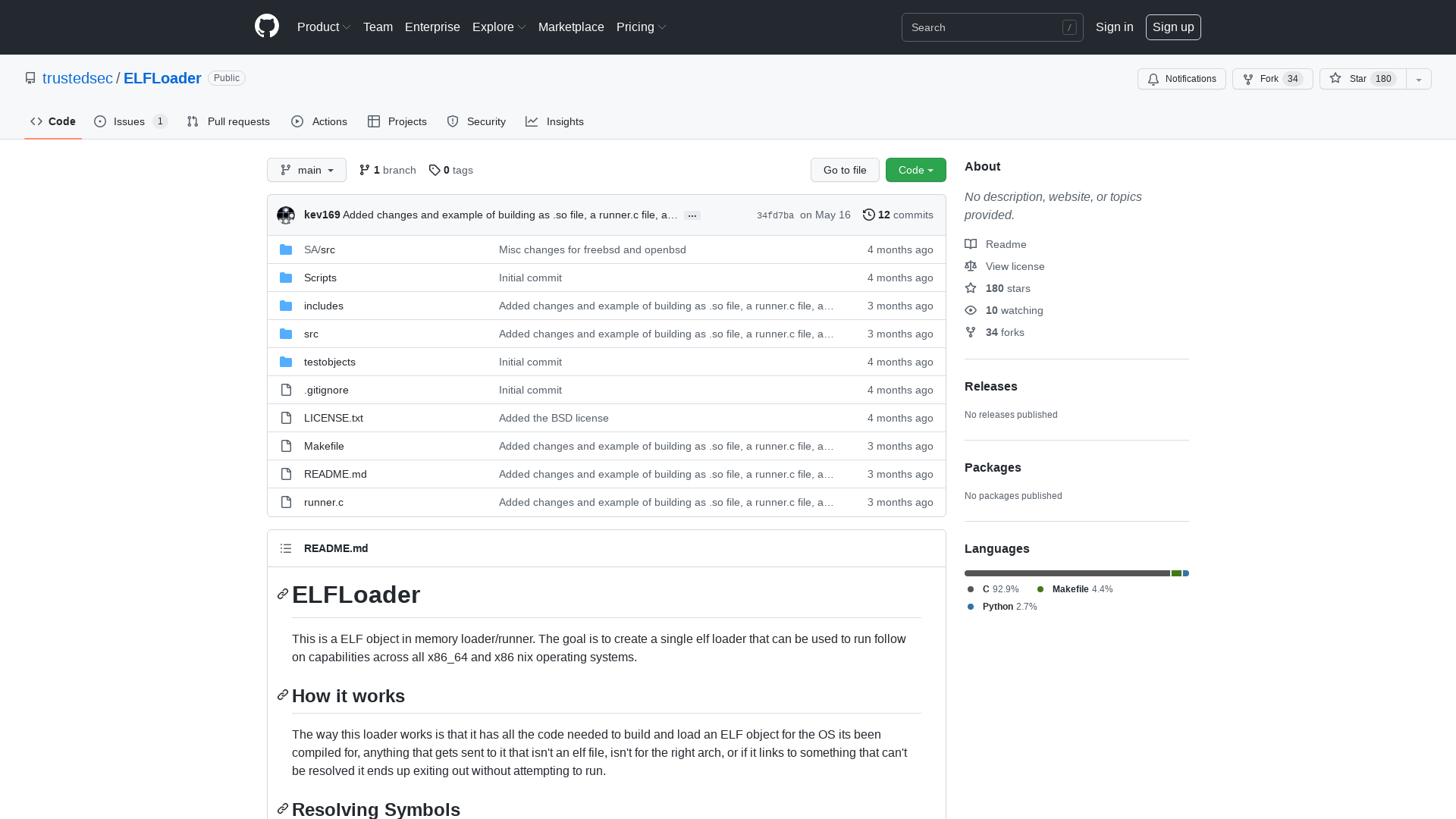Click the LICENSE.txt file icon
1456x819 pixels.
point(286,418)
